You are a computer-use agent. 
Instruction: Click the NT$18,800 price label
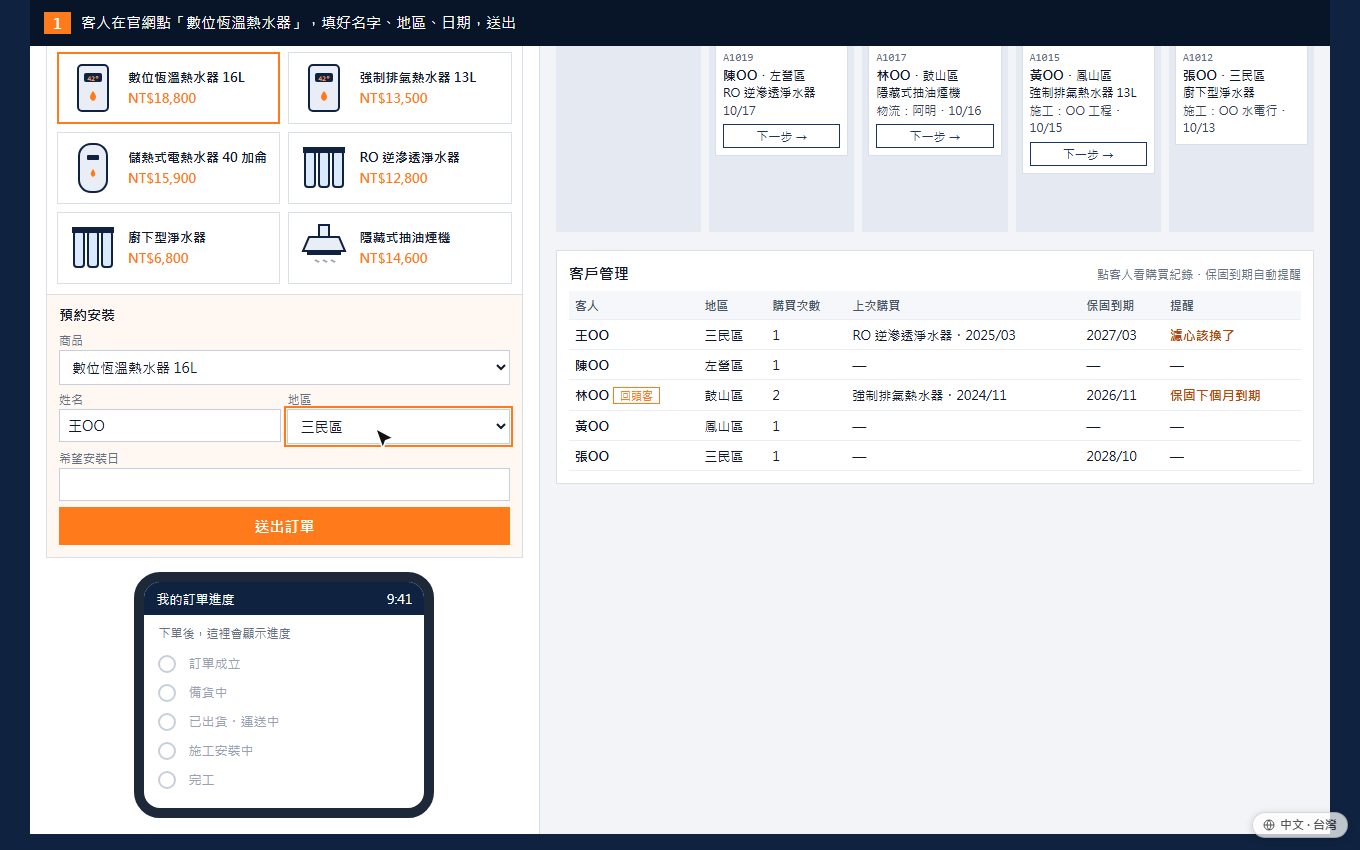162,98
